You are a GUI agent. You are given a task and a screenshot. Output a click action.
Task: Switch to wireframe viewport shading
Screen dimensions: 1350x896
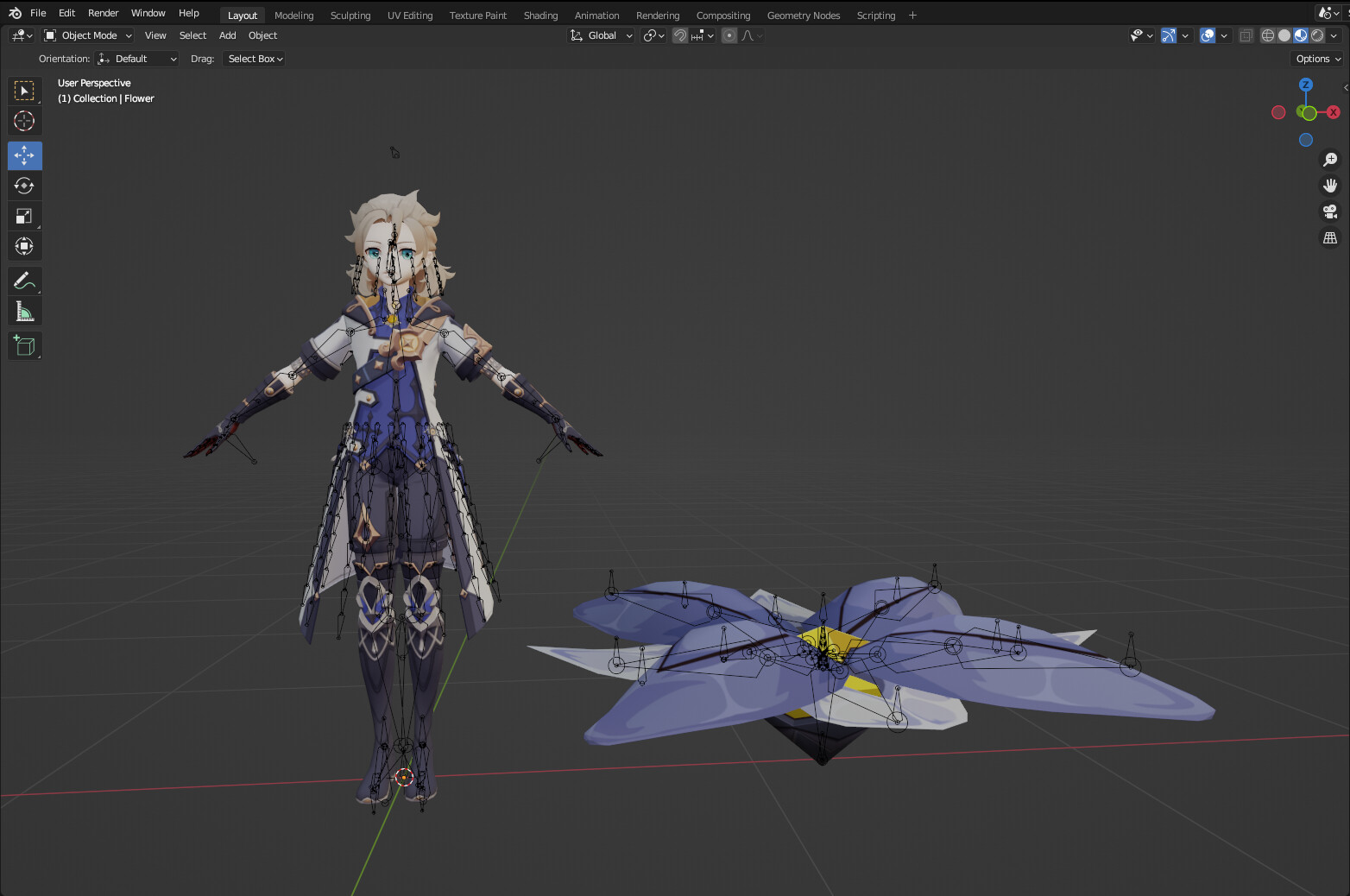click(1268, 35)
